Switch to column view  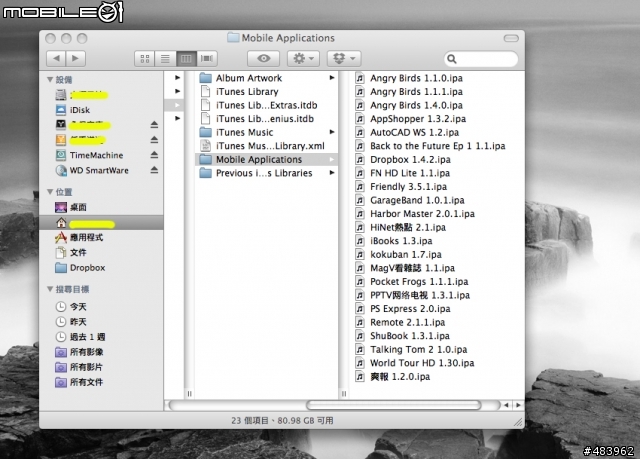(186, 59)
